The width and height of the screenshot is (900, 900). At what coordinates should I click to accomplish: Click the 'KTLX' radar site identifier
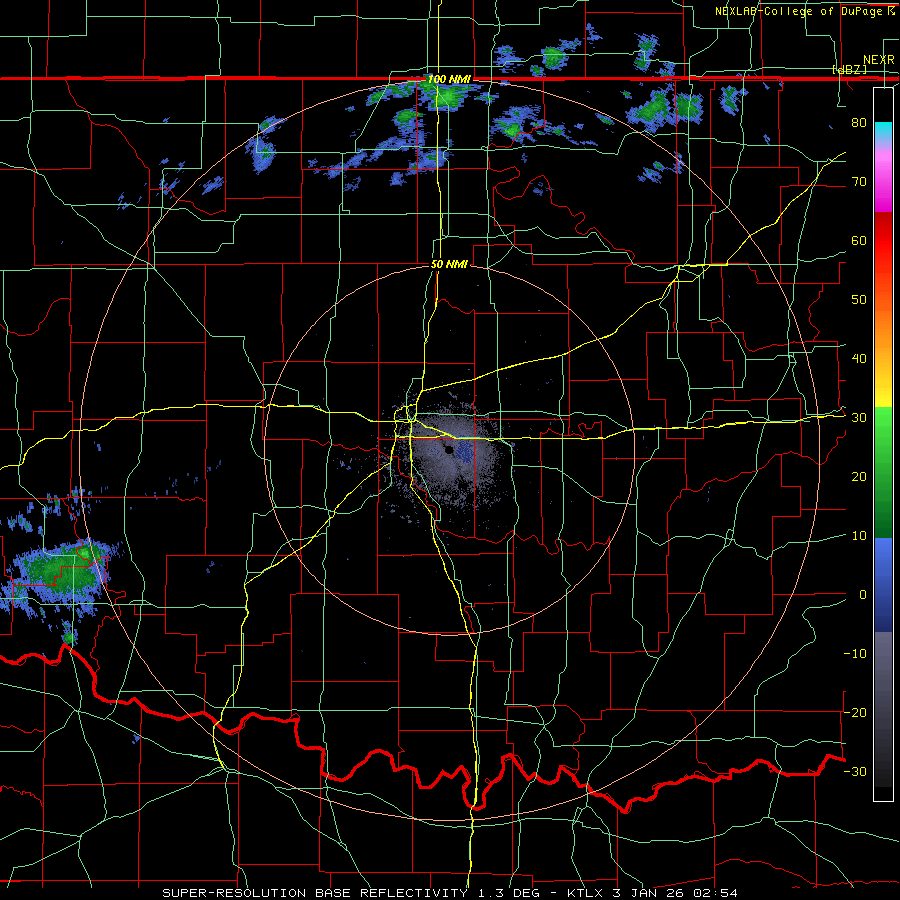click(585, 893)
